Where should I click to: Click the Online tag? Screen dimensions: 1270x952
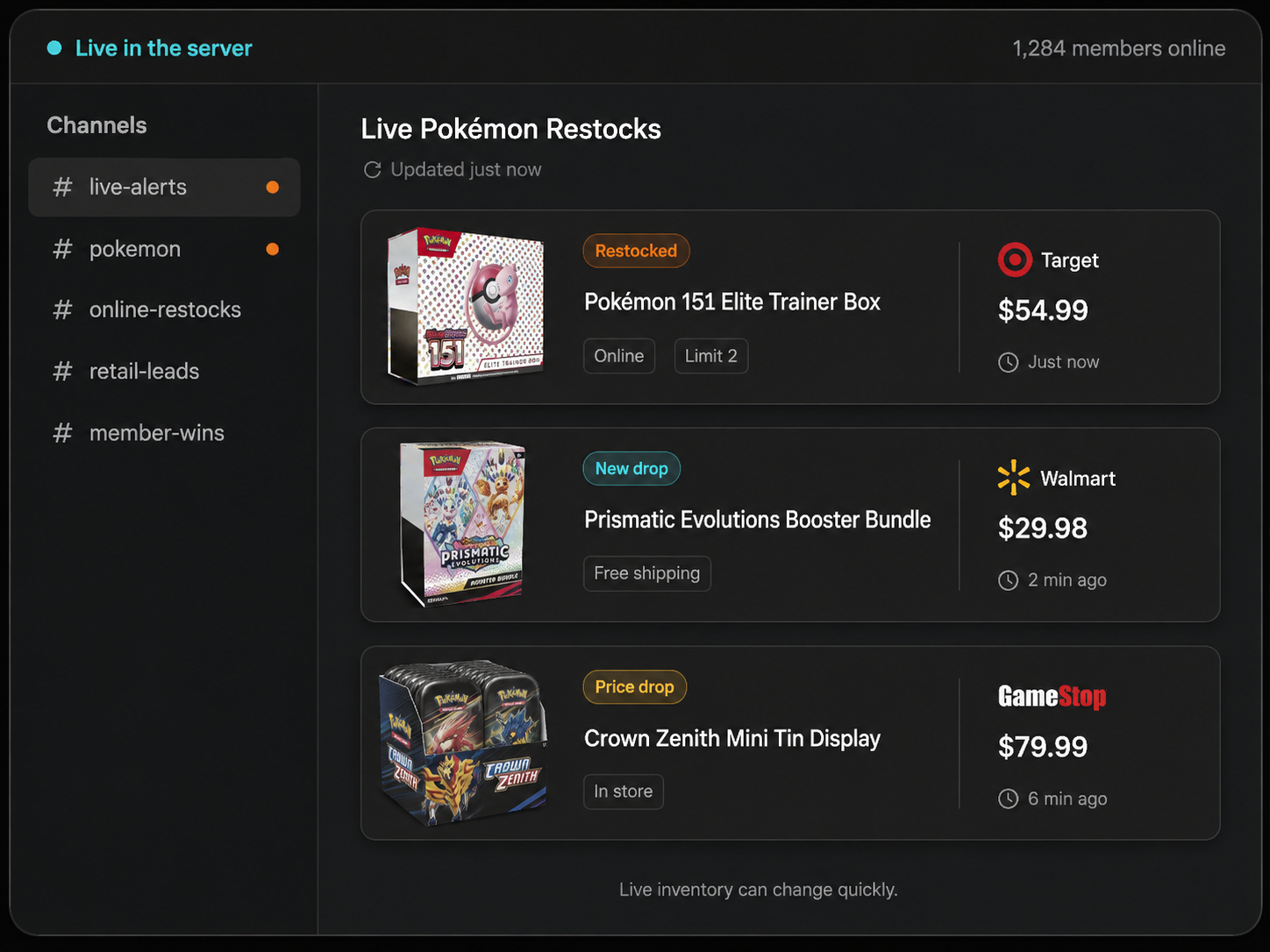(x=619, y=356)
